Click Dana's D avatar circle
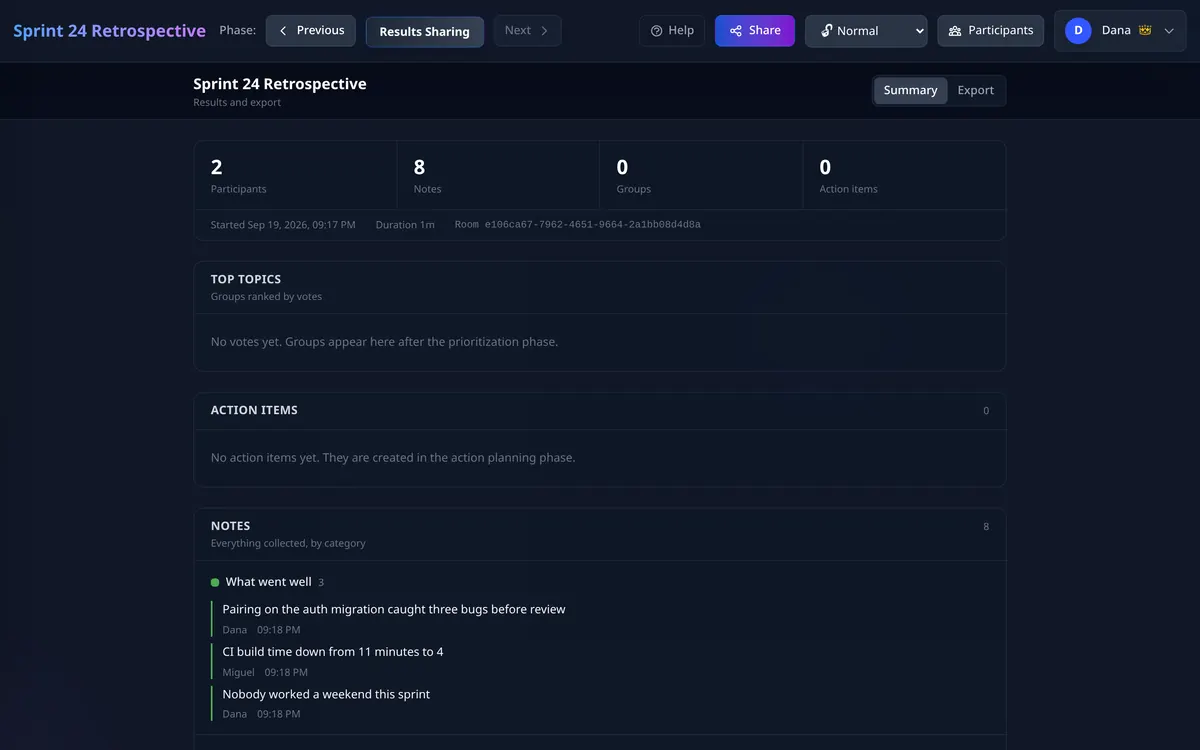This screenshot has width=1200, height=750. [1078, 31]
